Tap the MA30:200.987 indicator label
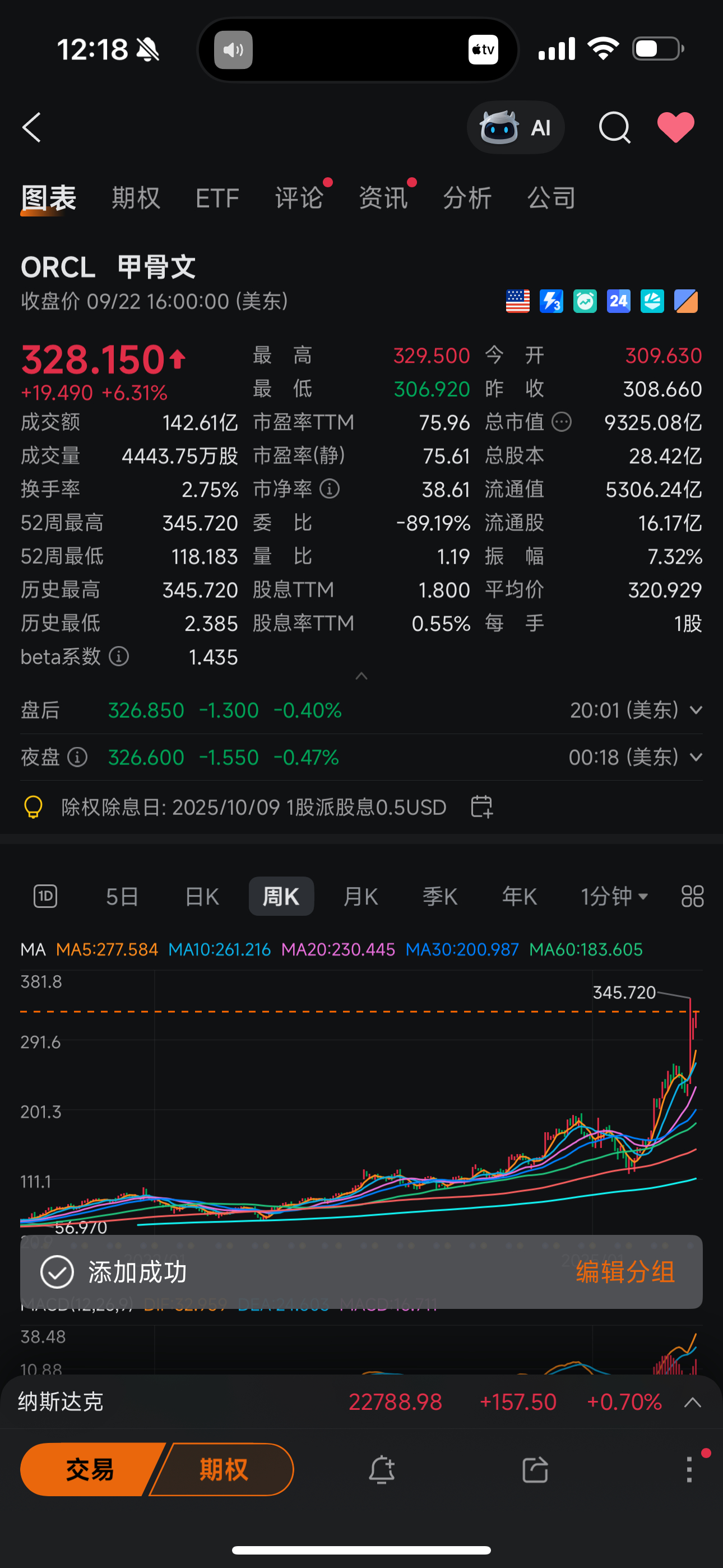This screenshot has height=1568, width=723. pyautogui.click(x=462, y=949)
